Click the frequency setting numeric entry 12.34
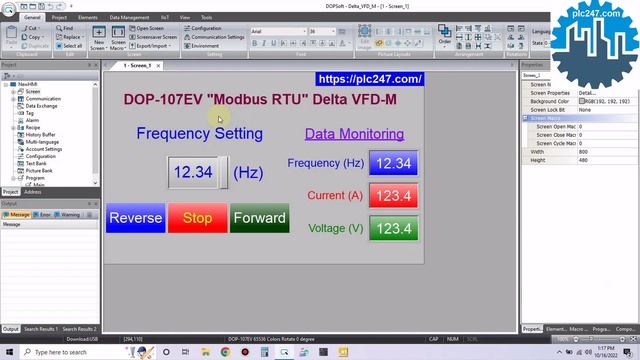The height and width of the screenshot is (360, 640). (x=193, y=172)
